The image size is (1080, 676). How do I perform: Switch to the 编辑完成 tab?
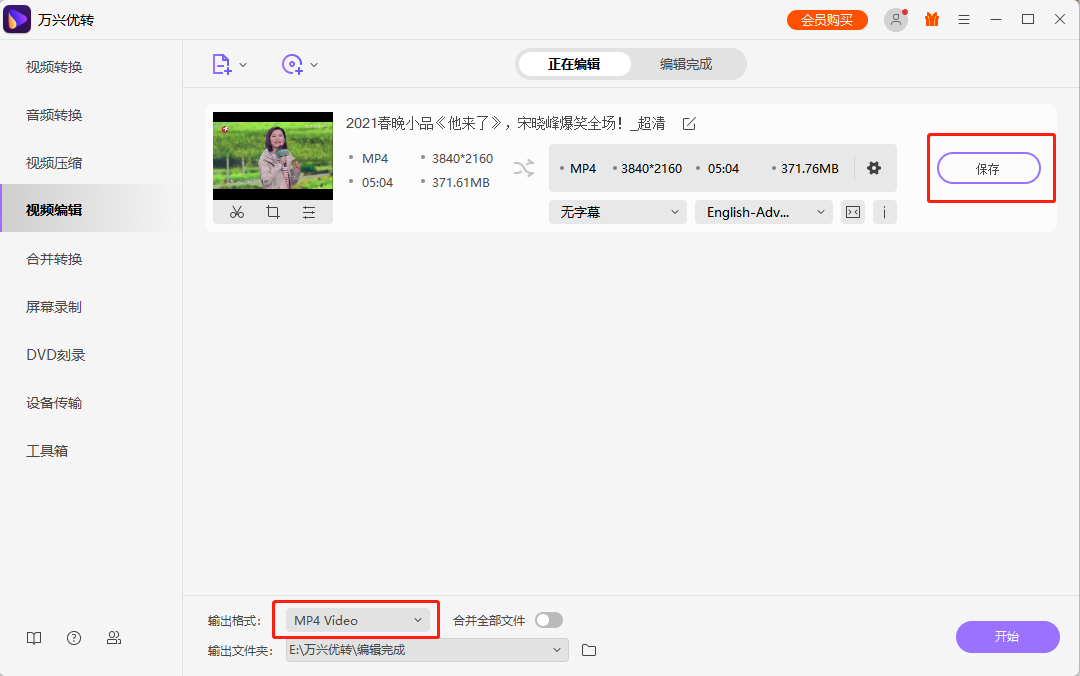(x=686, y=64)
